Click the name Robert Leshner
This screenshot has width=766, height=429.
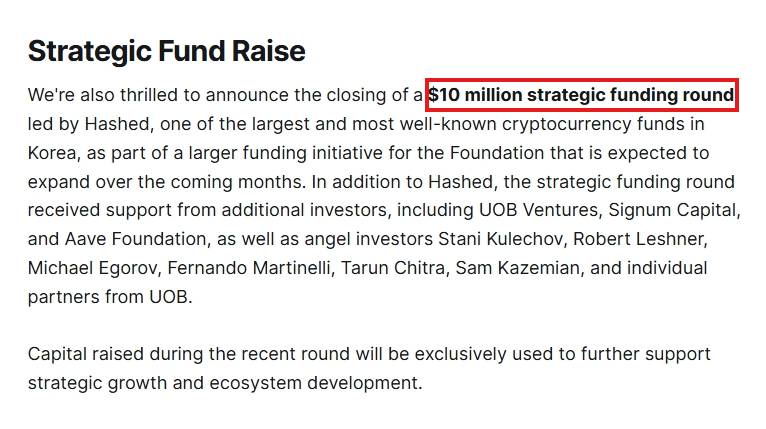[638, 239]
